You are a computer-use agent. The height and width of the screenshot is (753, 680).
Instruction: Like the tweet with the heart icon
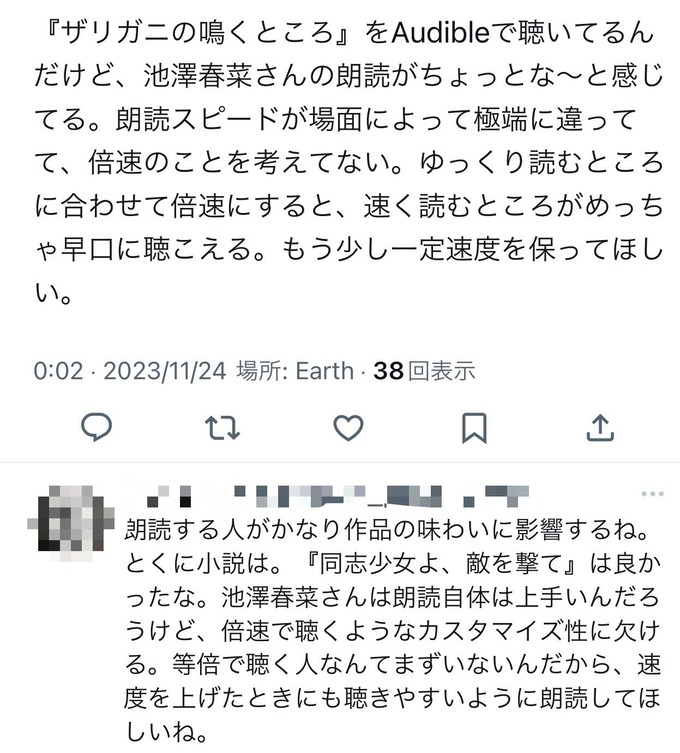coord(348,427)
